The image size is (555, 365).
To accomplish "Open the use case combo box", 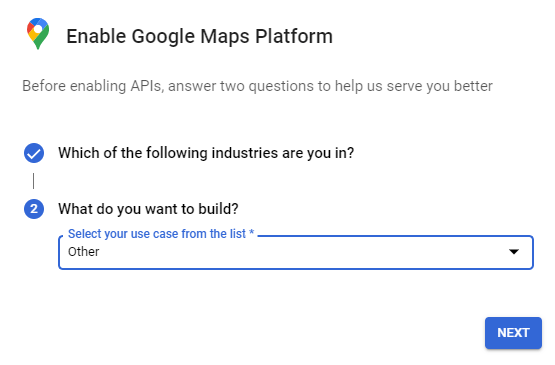I will (296, 252).
